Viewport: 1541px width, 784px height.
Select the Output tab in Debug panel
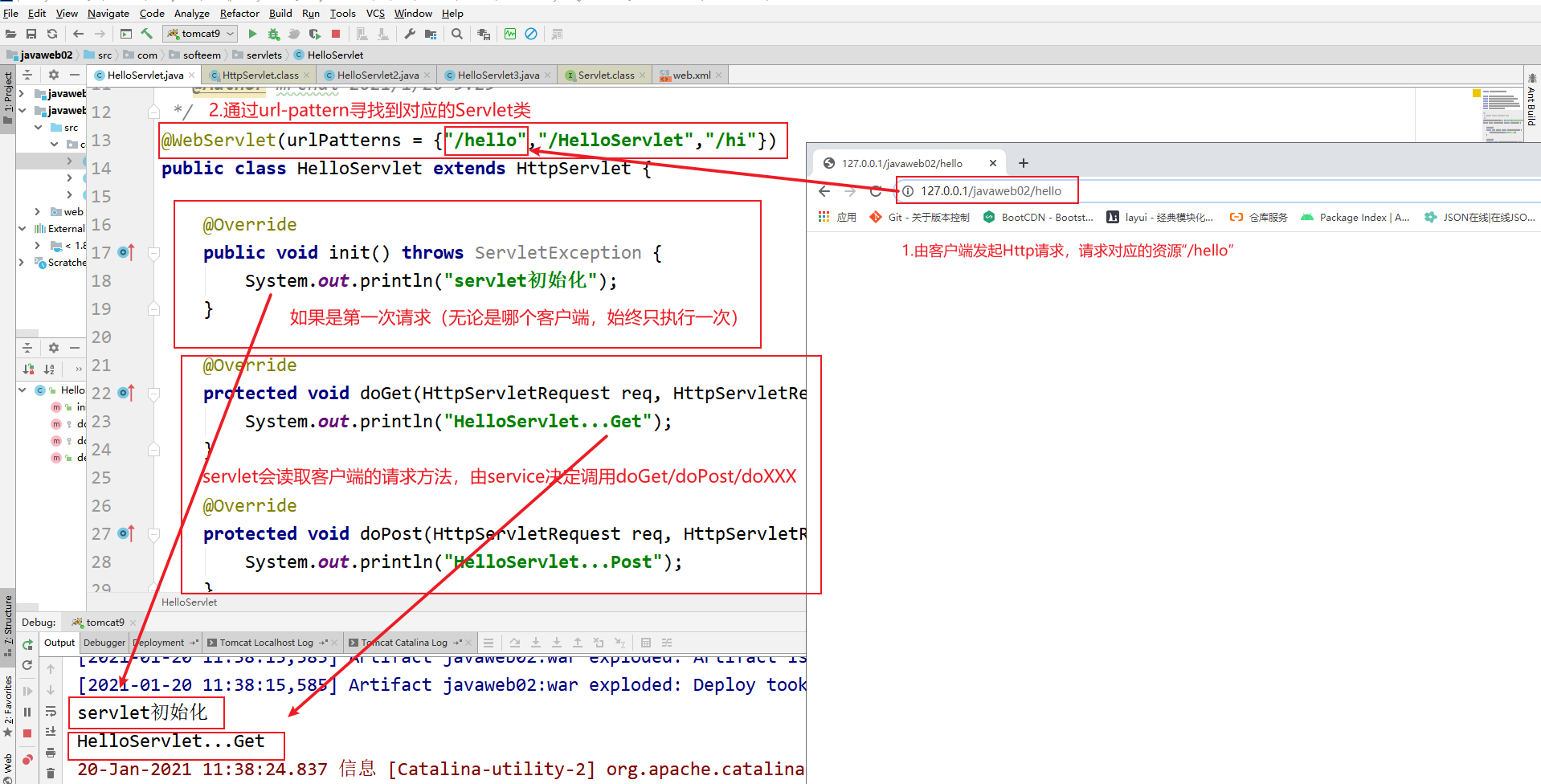click(59, 643)
